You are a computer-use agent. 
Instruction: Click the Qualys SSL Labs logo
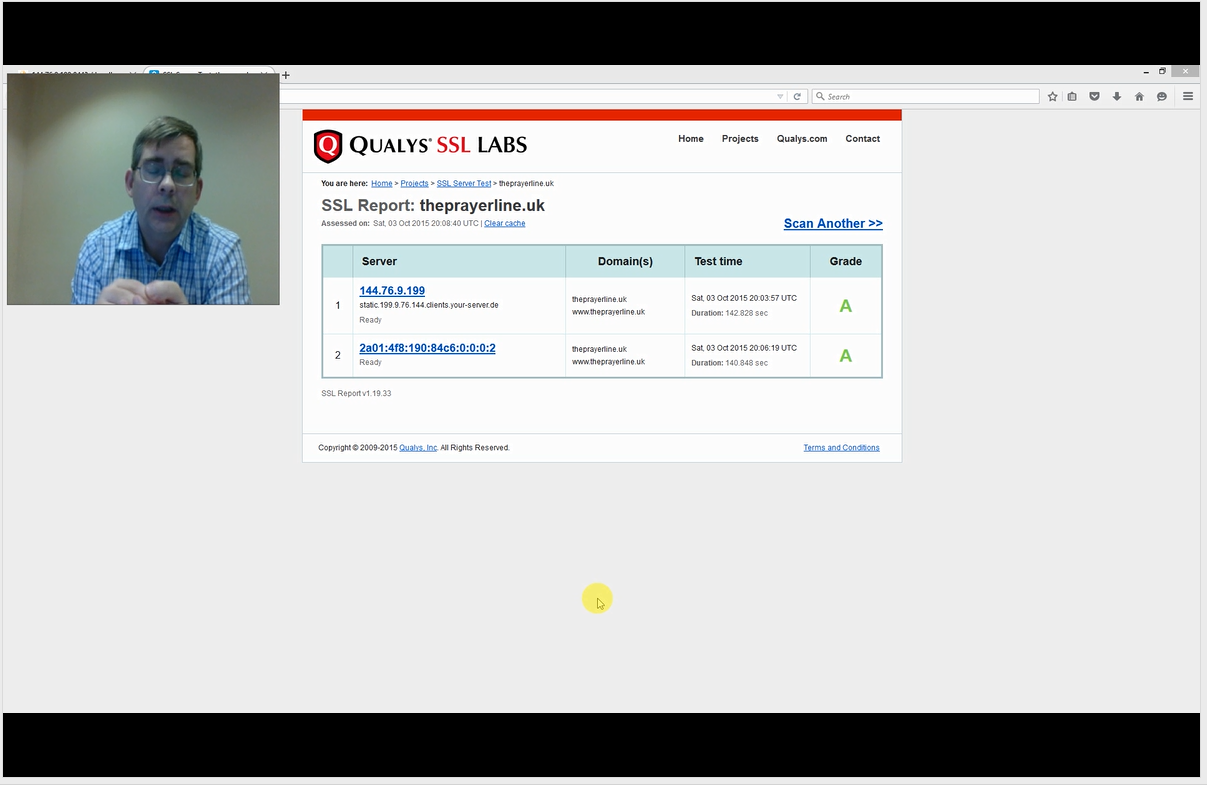(420, 146)
